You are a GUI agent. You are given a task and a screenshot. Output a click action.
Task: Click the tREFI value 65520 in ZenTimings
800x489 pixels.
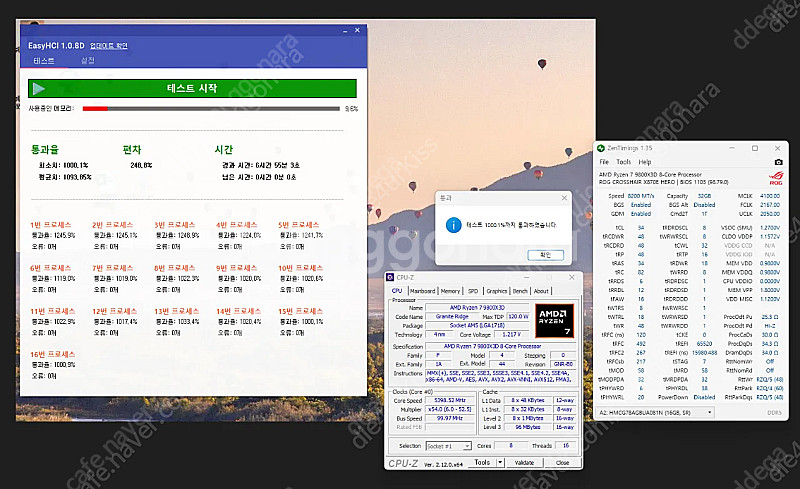click(x=704, y=344)
